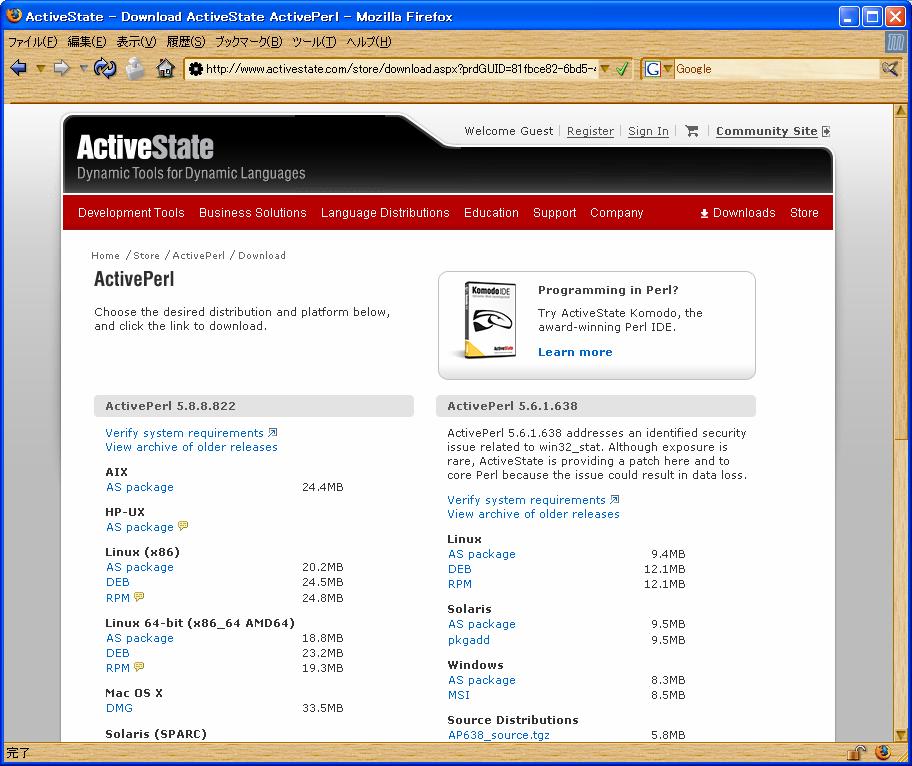
Task: Open the ブックマーク (Bookmarks) menu
Action: point(248,42)
